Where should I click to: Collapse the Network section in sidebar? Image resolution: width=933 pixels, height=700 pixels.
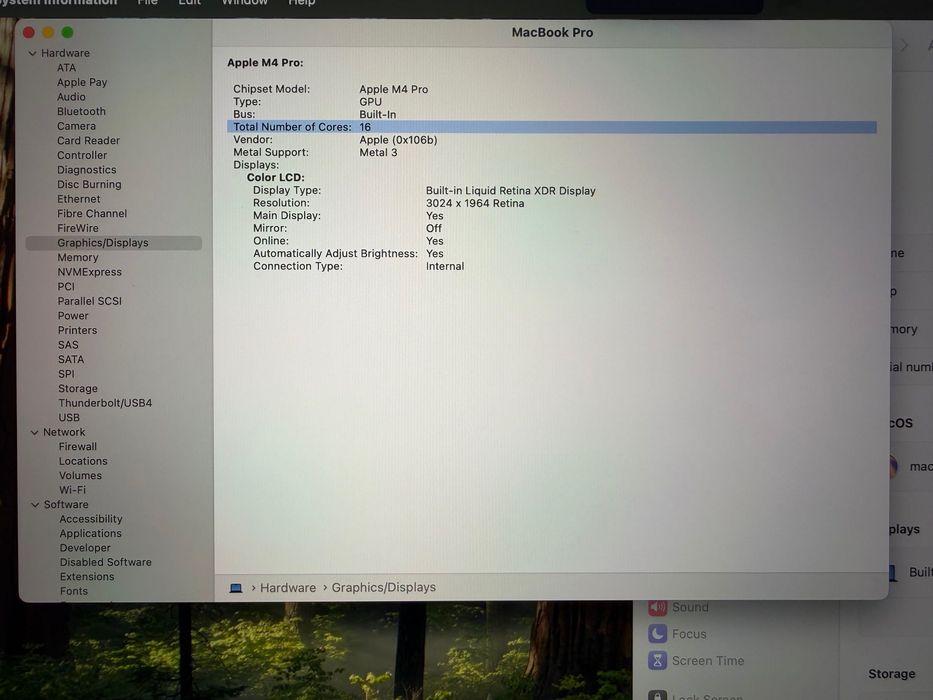pos(35,433)
